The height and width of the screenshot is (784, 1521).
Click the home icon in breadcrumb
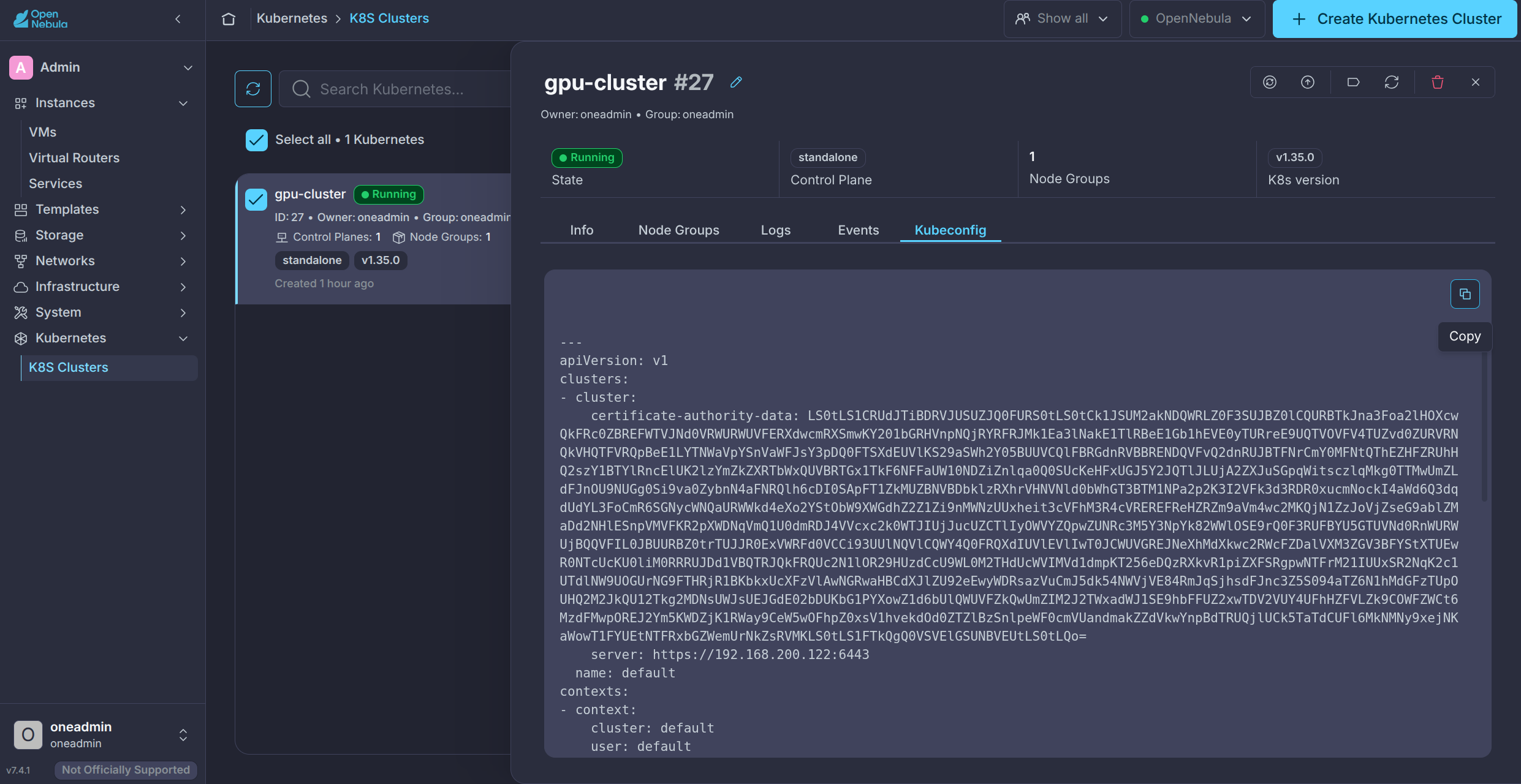click(229, 19)
